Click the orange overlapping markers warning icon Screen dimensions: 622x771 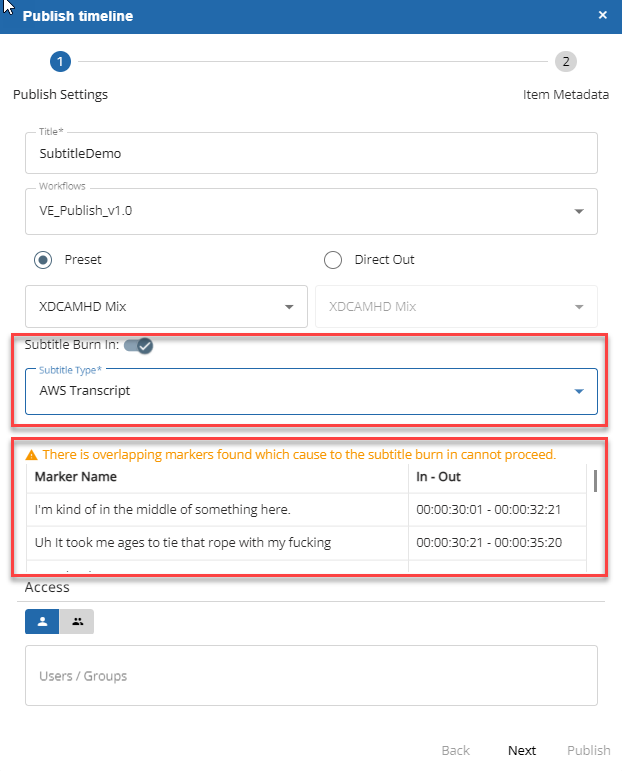(x=33, y=455)
